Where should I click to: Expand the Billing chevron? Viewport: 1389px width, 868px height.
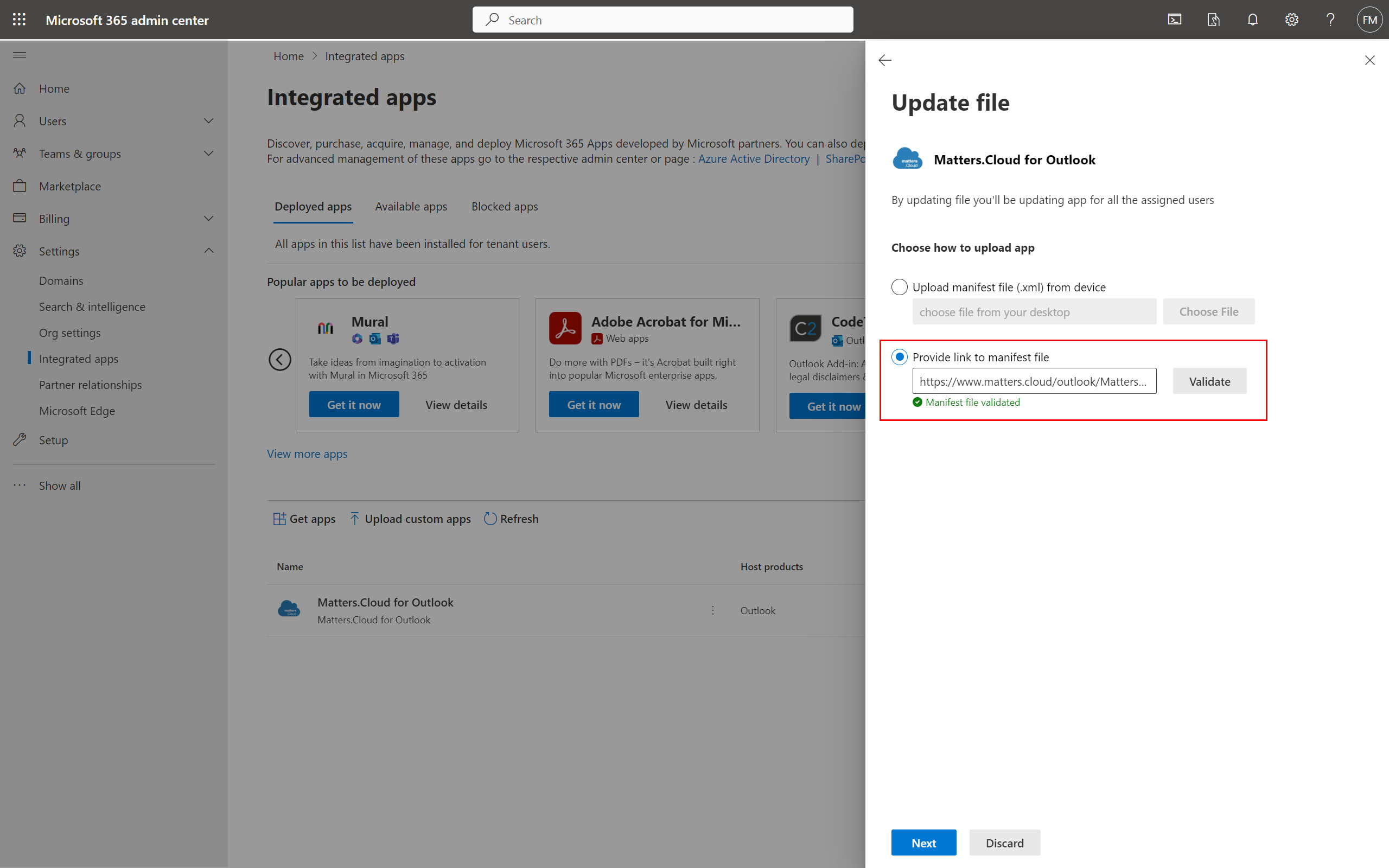pos(209,218)
